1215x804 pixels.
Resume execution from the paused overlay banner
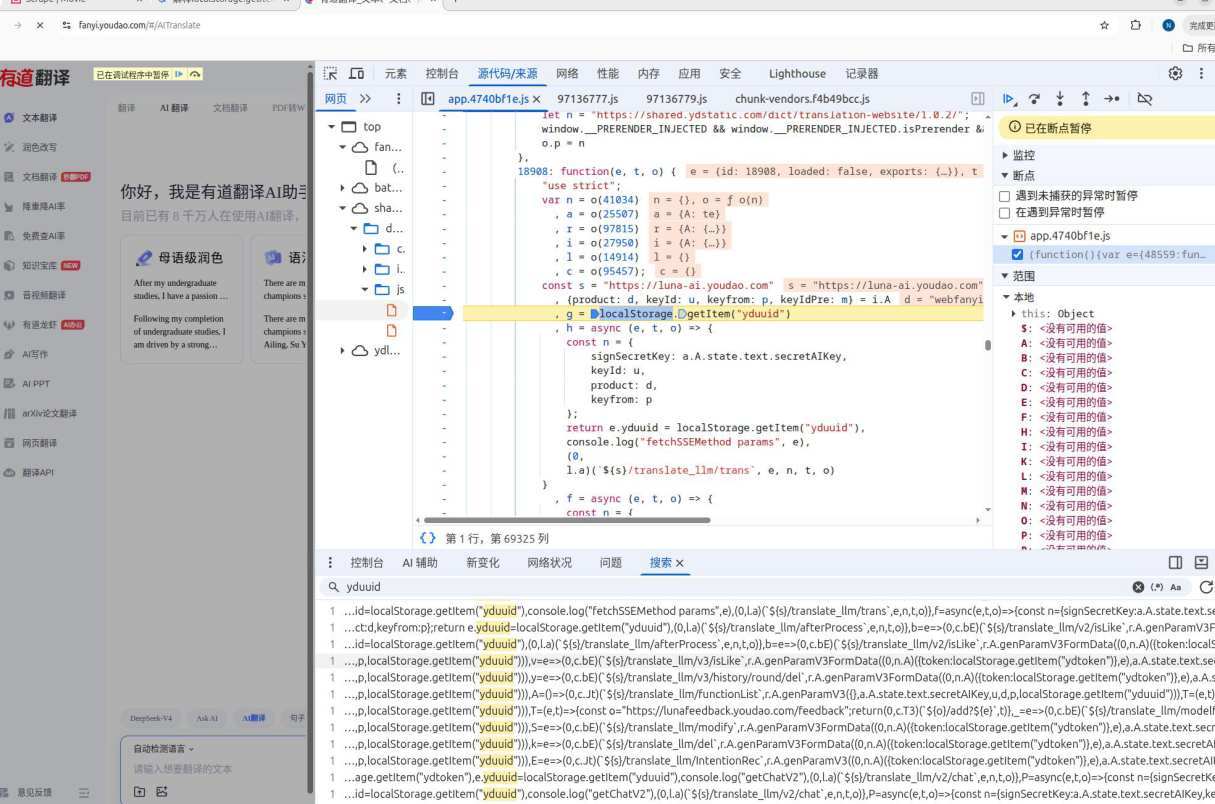(179, 74)
